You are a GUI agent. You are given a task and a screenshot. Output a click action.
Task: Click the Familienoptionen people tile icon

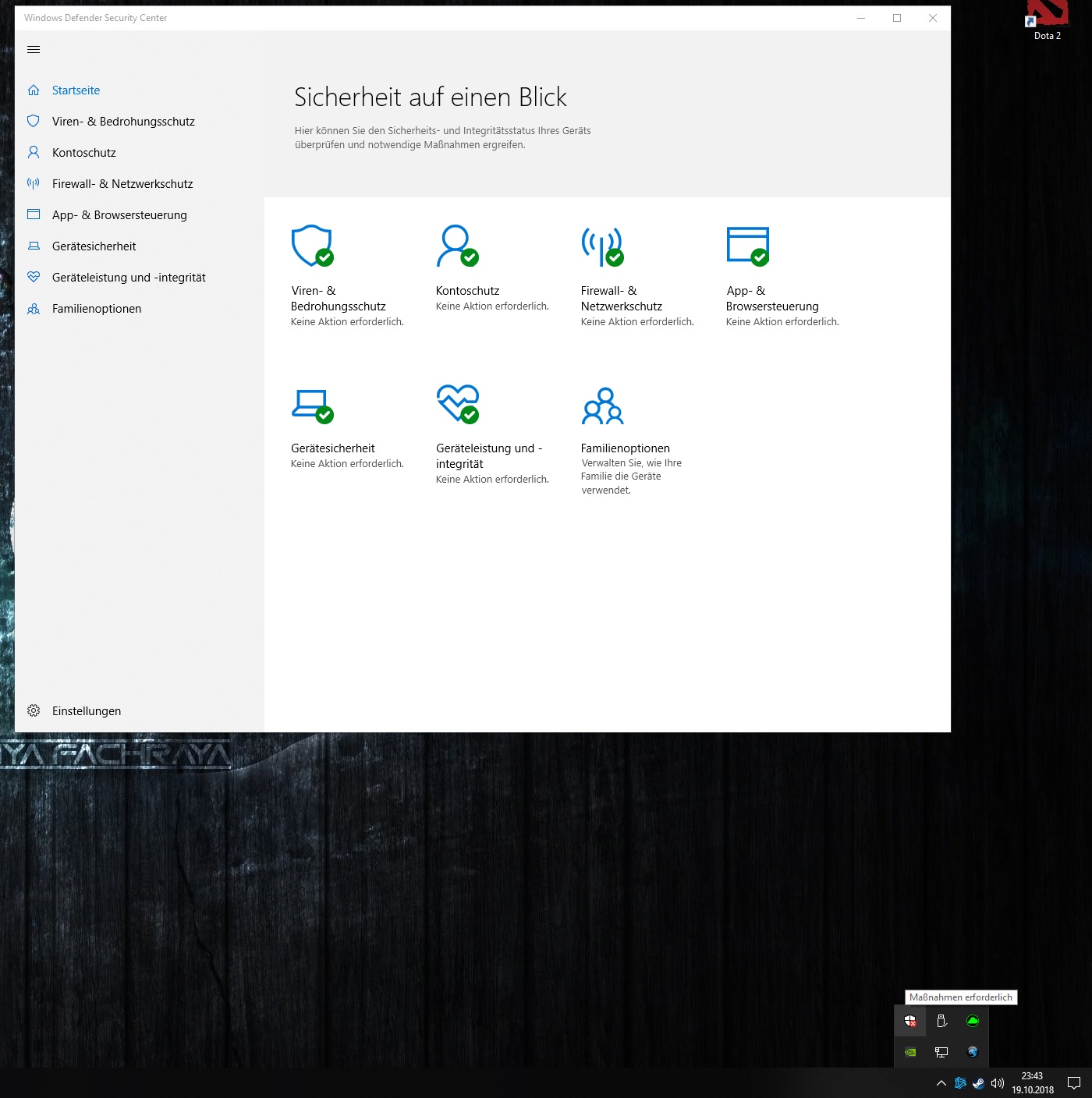point(602,406)
